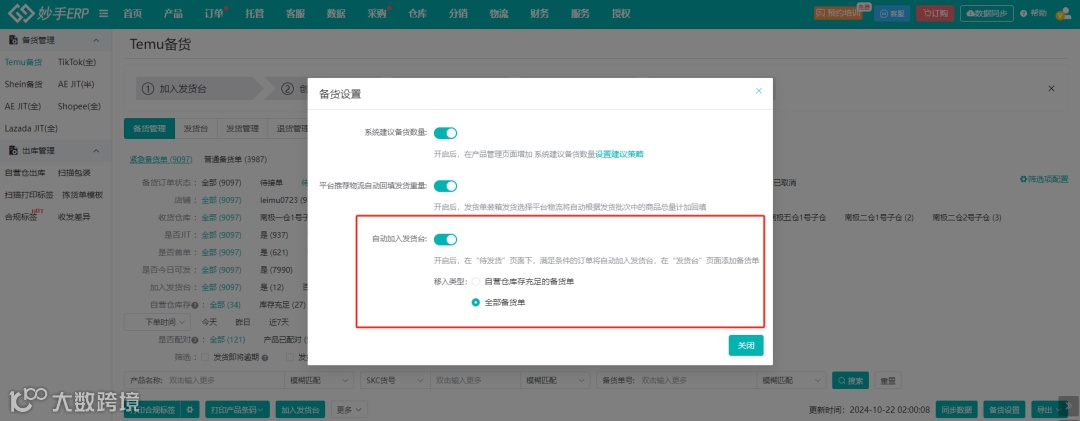Check the 发货即将逾期 filter checkbox
Image resolution: width=1080 pixels, height=421 pixels.
pyautogui.click(x=205, y=358)
